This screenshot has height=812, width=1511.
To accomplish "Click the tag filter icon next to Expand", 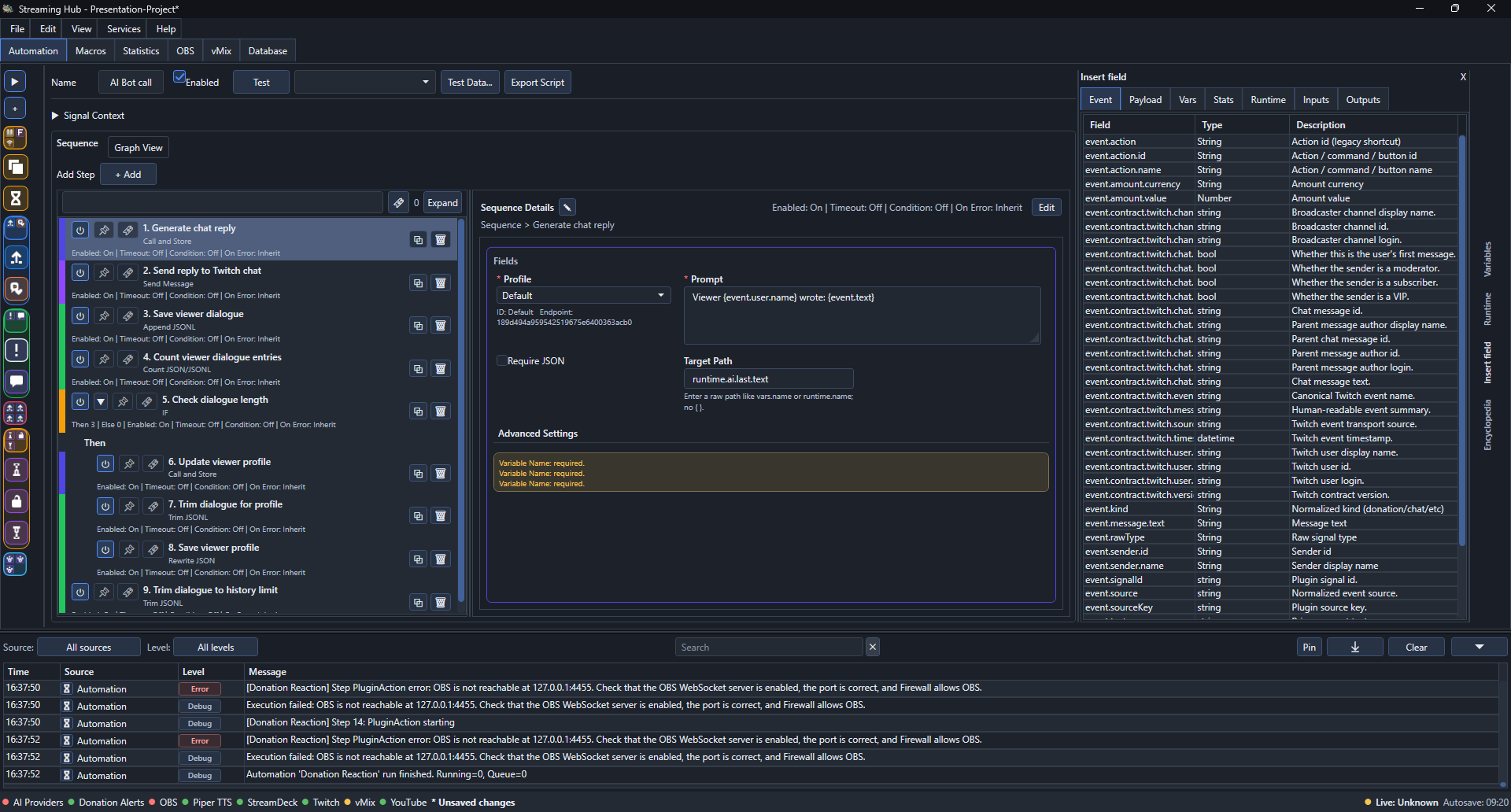I will point(399,202).
